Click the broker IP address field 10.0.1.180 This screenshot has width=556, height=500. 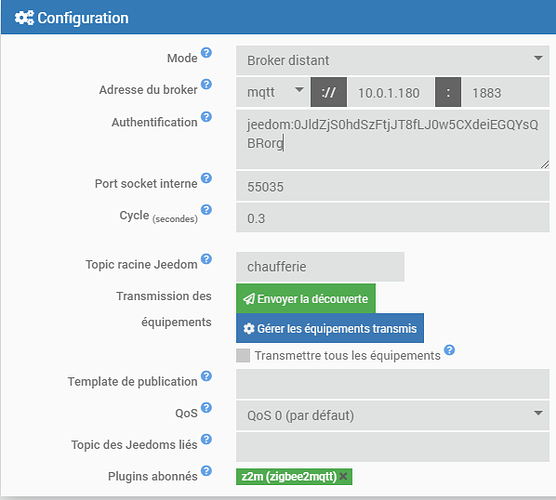click(391, 92)
